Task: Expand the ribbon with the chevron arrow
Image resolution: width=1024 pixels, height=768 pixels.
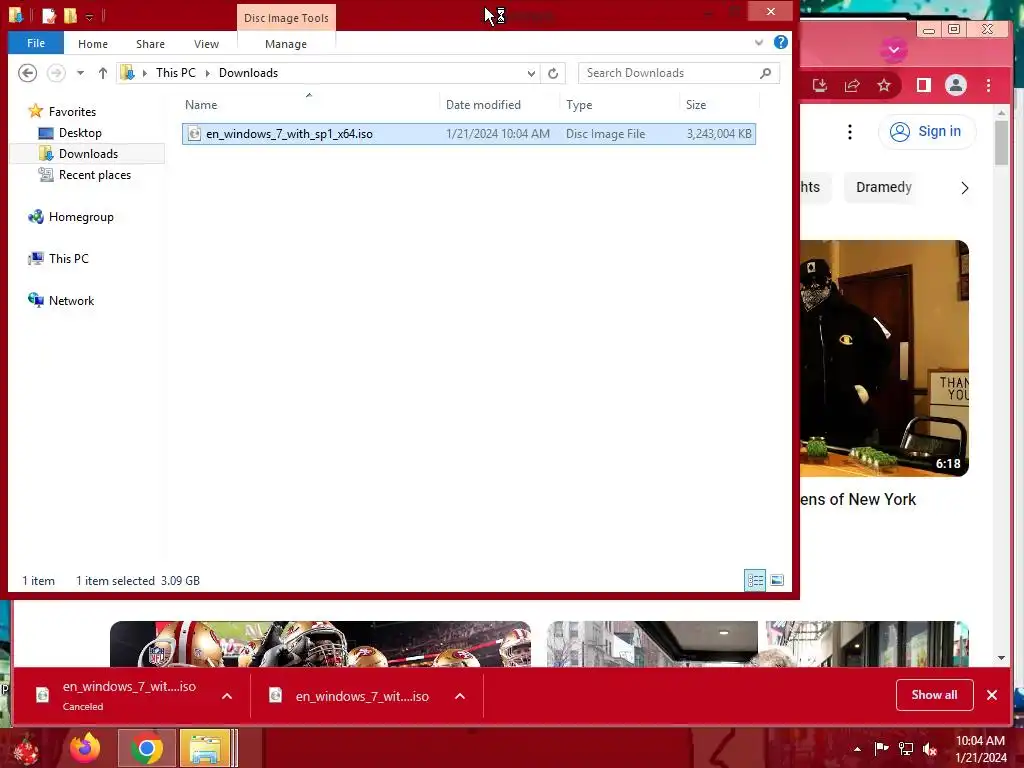Action: pyautogui.click(x=759, y=42)
